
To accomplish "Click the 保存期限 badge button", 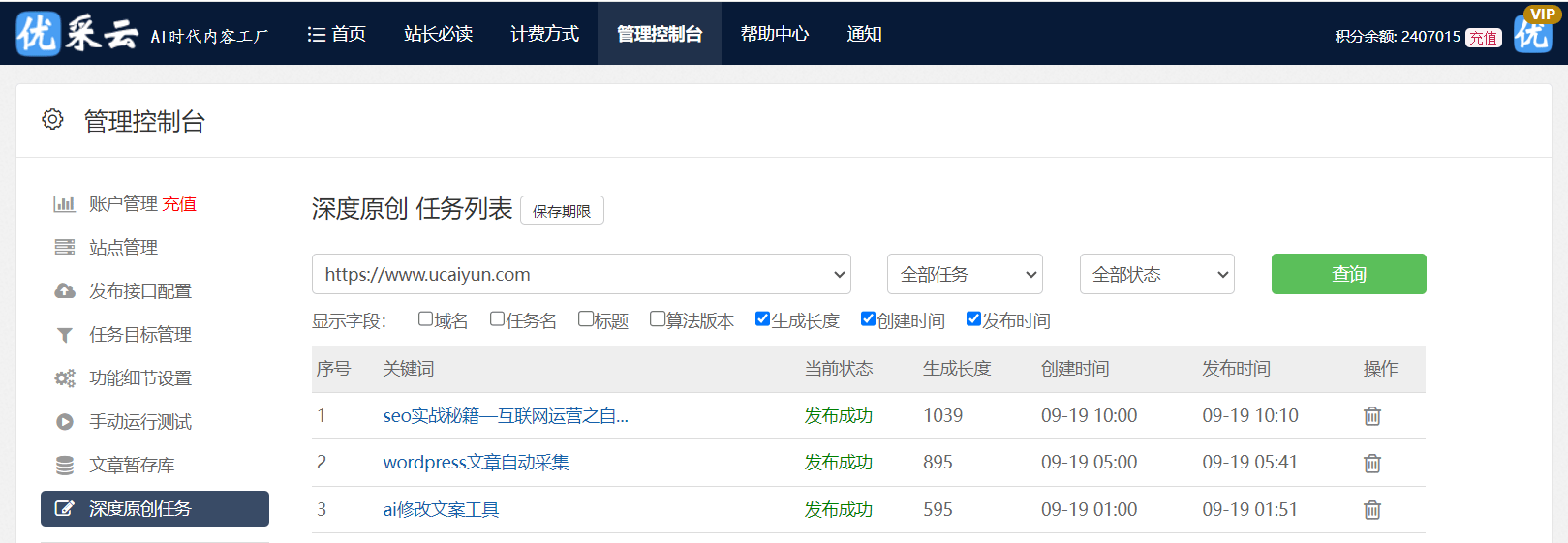I will (x=562, y=211).
